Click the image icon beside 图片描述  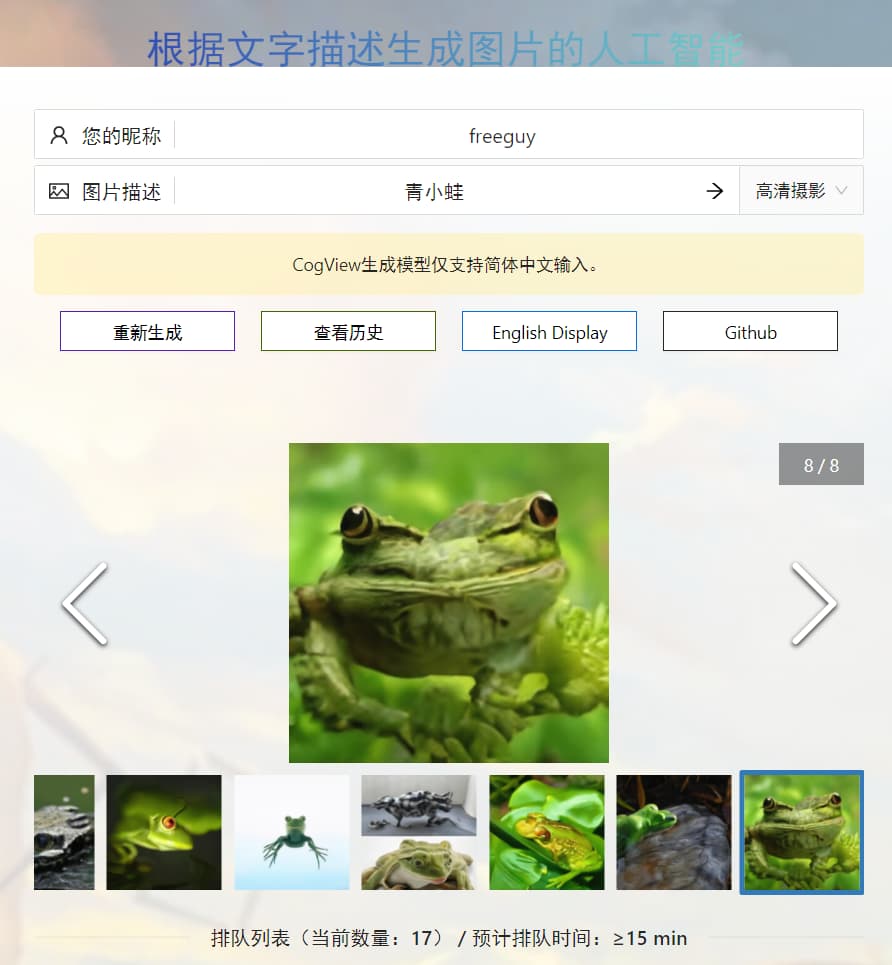(59, 191)
